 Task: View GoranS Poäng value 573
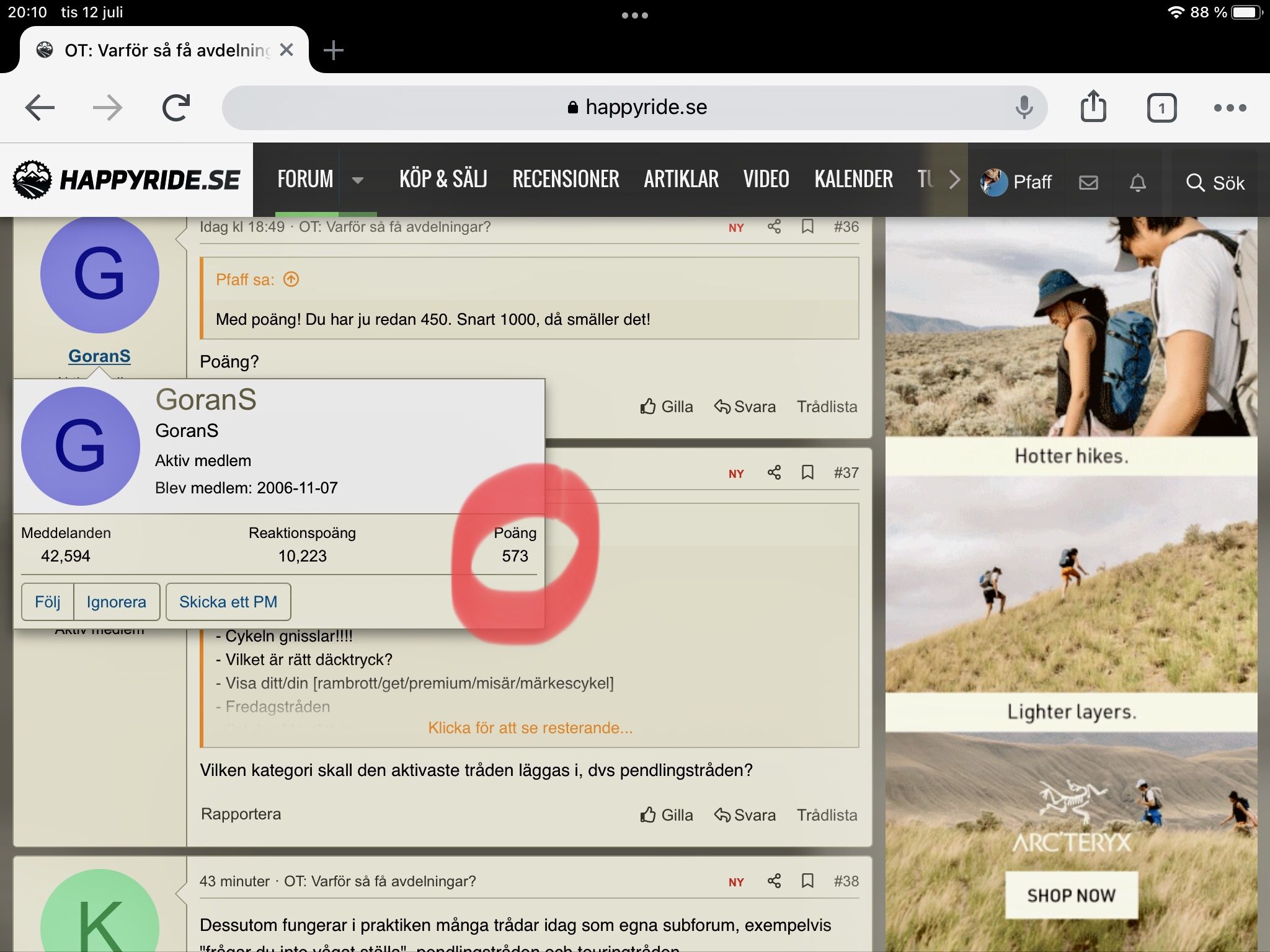click(x=515, y=556)
